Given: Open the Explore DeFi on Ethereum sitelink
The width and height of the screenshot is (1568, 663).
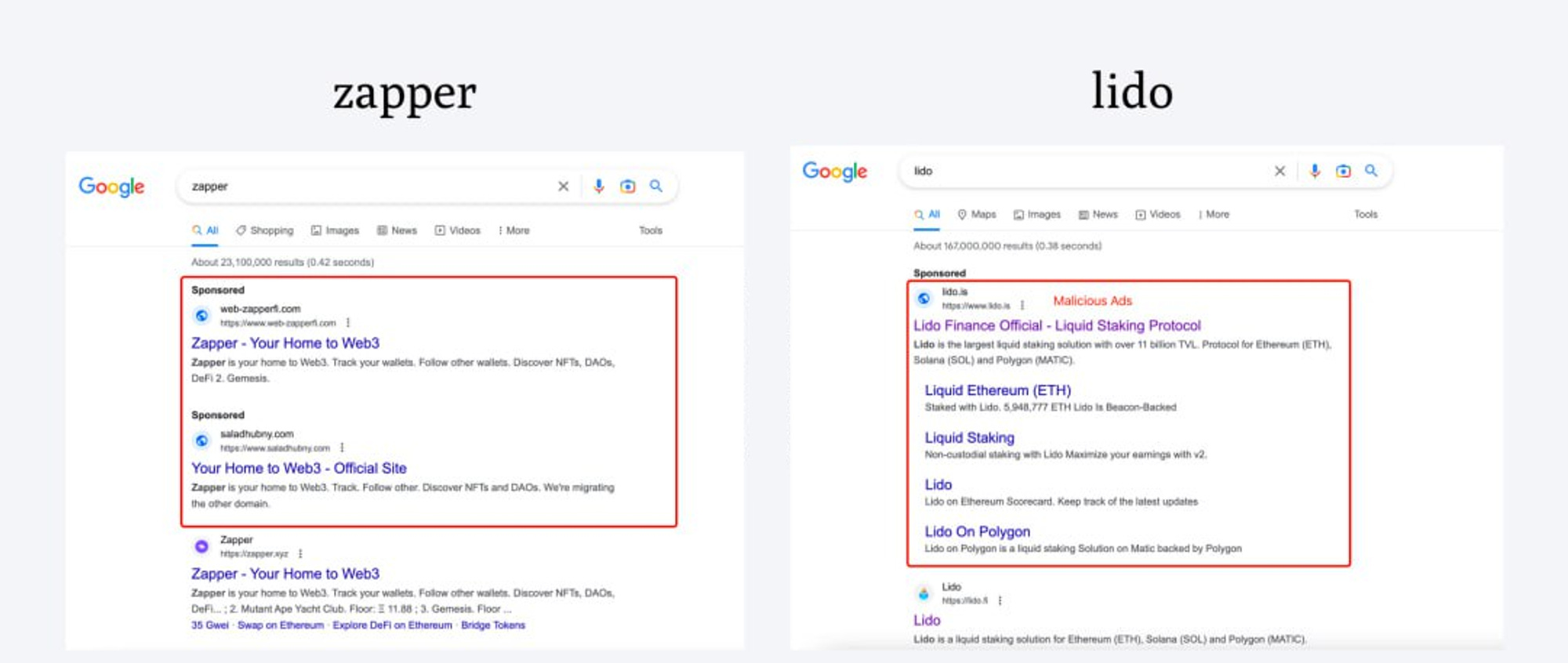Looking at the screenshot, I should pos(392,625).
